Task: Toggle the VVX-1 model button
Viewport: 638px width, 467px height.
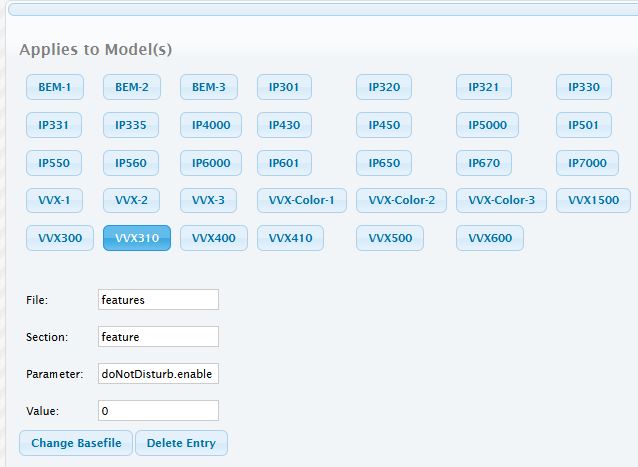Action: pyautogui.click(x=54, y=200)
